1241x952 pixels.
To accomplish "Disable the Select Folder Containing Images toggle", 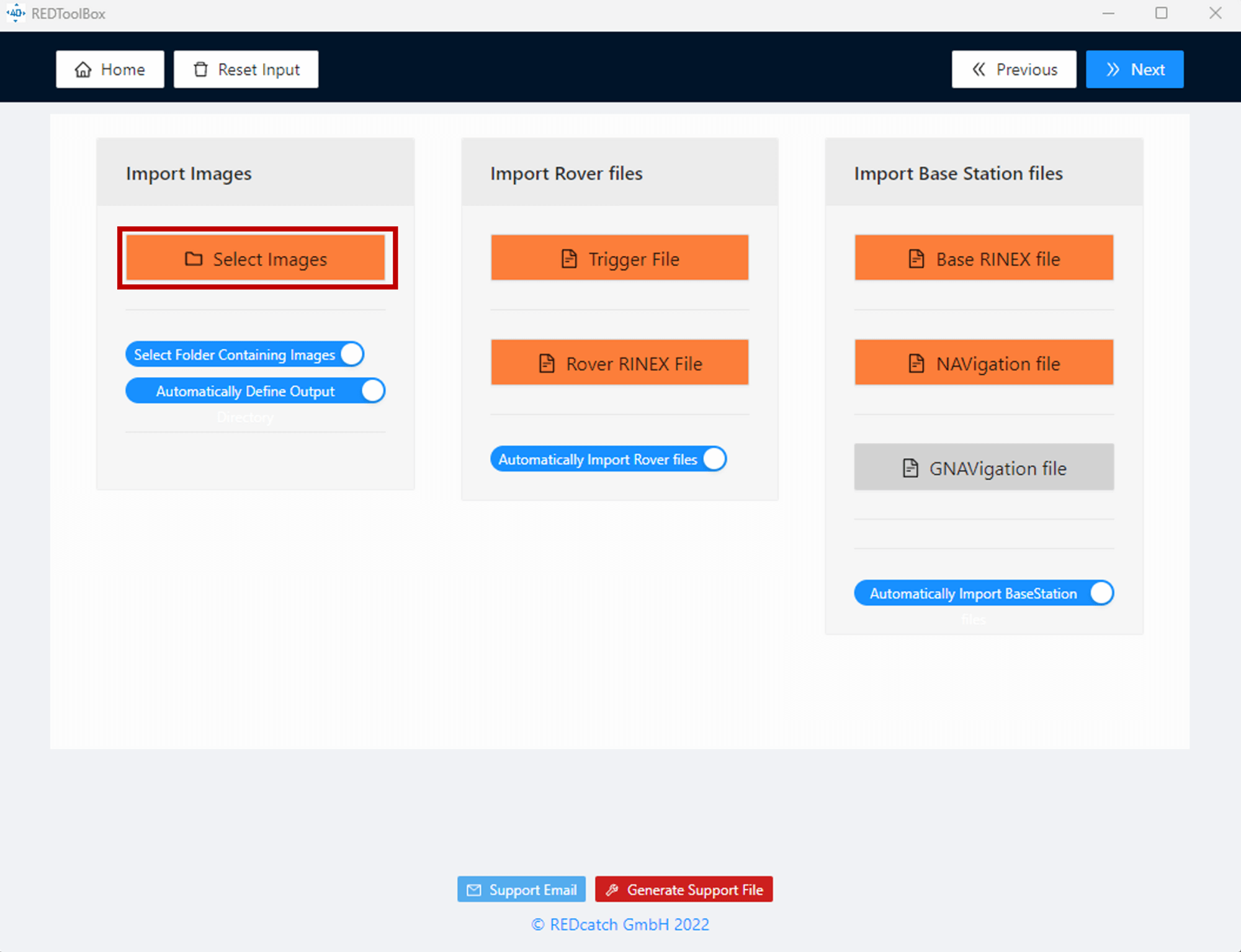I will coord(352,354).
